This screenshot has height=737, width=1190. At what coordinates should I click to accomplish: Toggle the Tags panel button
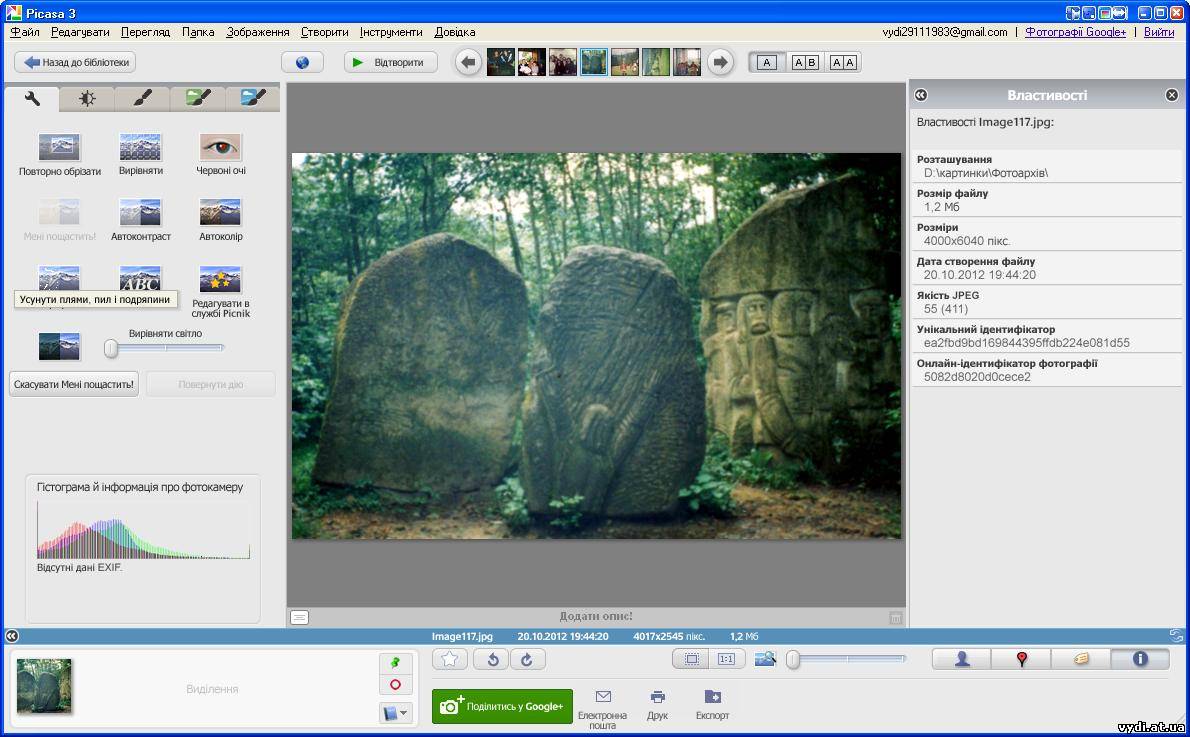[1081, 659]
